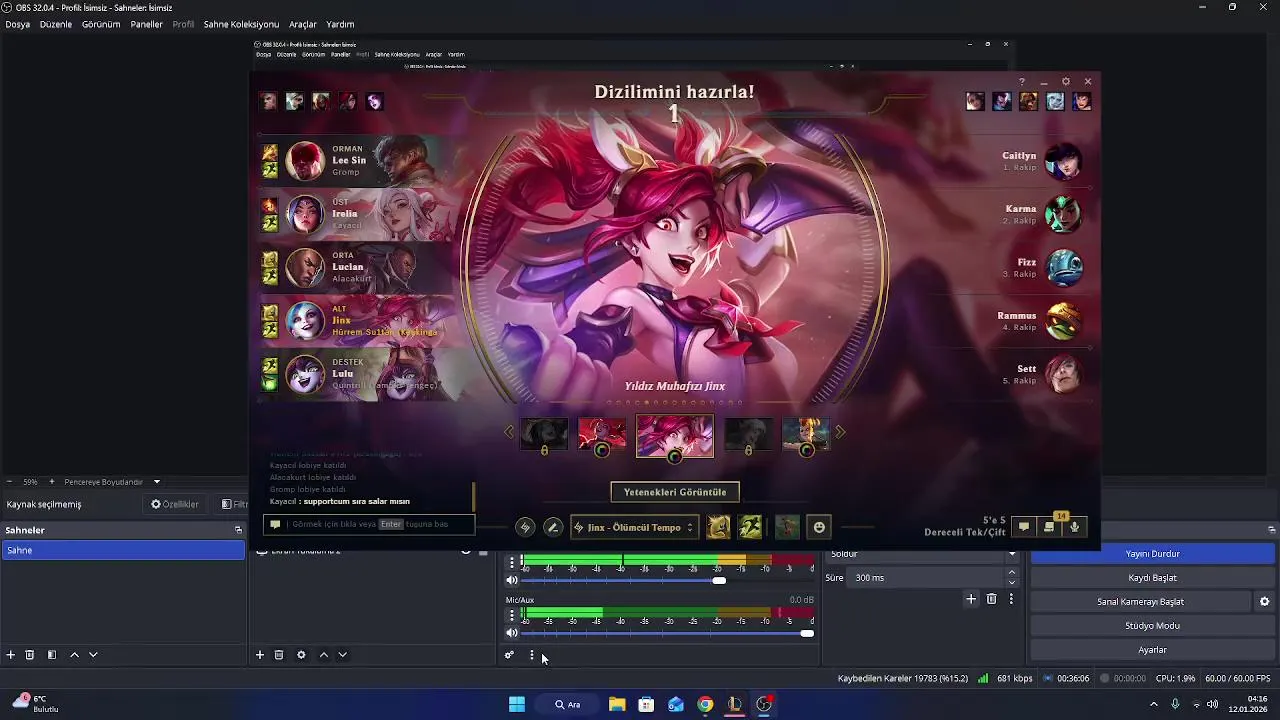Open the Paneller menu

tap(146, 24)
